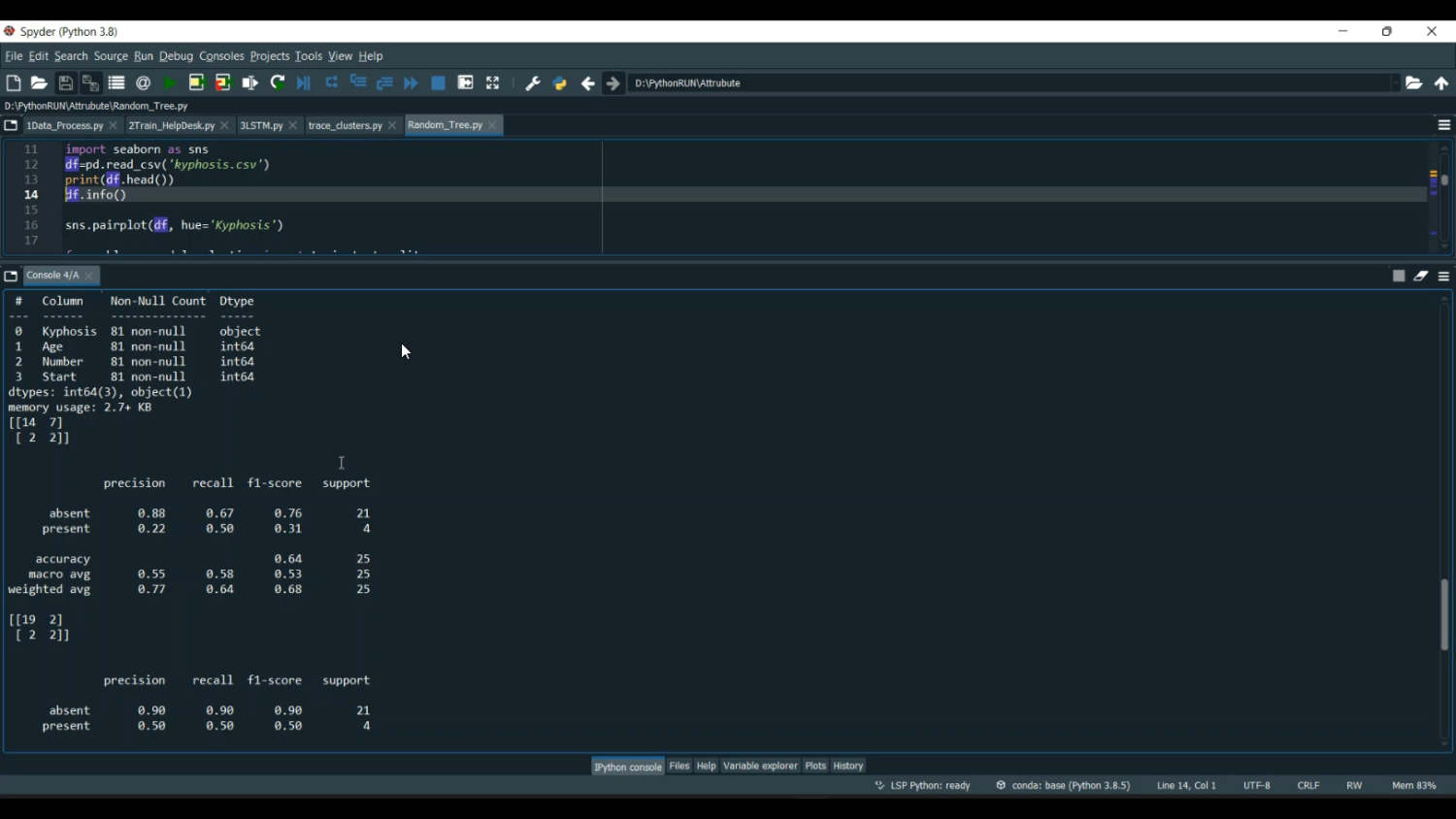This screenshot has width=1456, height=819.
Task: Clear console output with the eraser icon
Action: tap(1421, 277)
